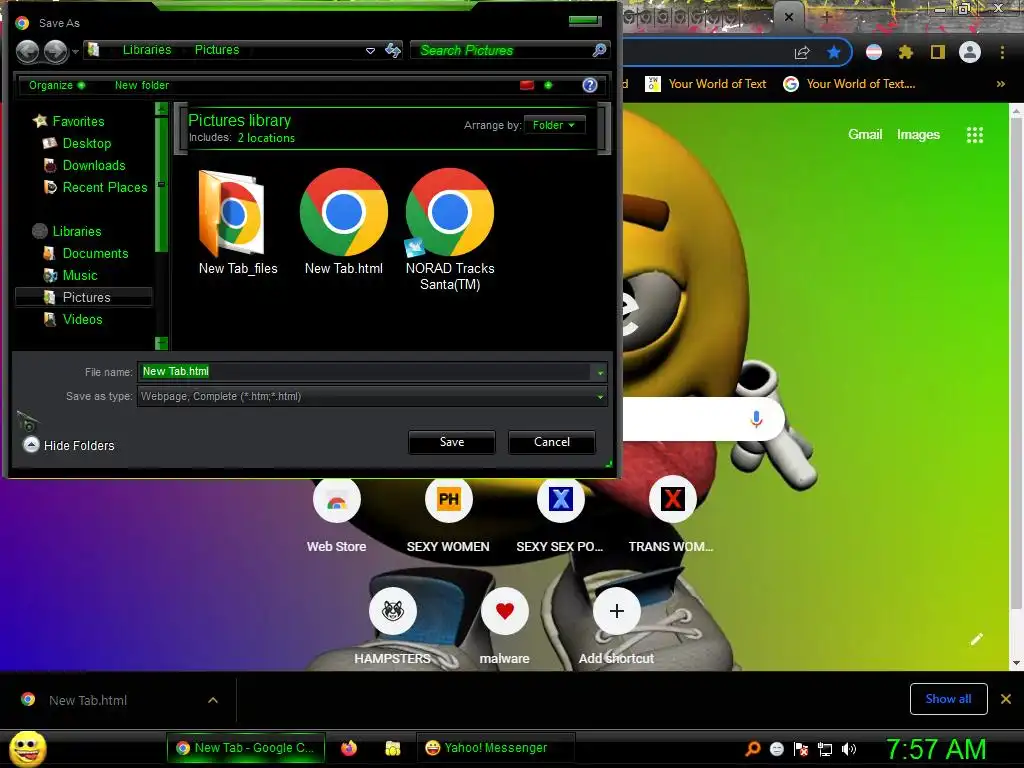Open recent locations dropdown beside navigation arrows

(x=75, y=51)
